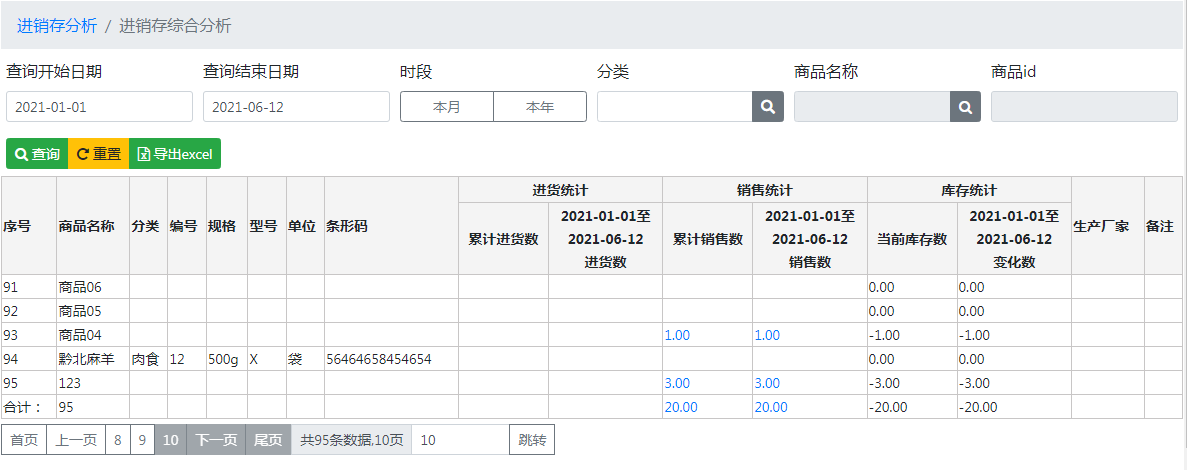Open row 123 period sales 3.00 link
The image size is (1187, 470).
767,383
